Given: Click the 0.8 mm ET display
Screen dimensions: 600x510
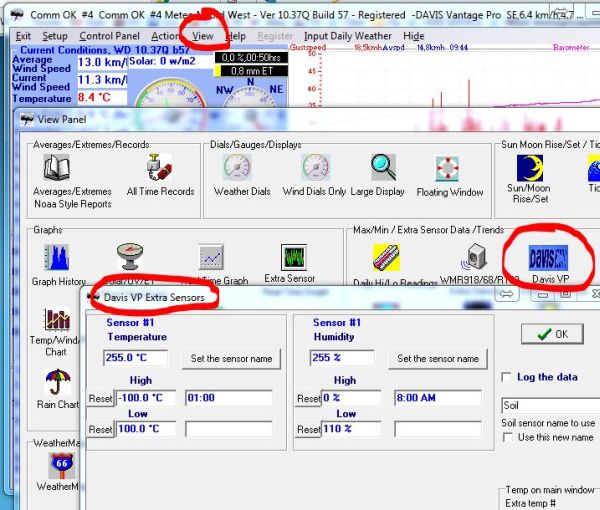Looking at the screenshot, I should point(251,71).
